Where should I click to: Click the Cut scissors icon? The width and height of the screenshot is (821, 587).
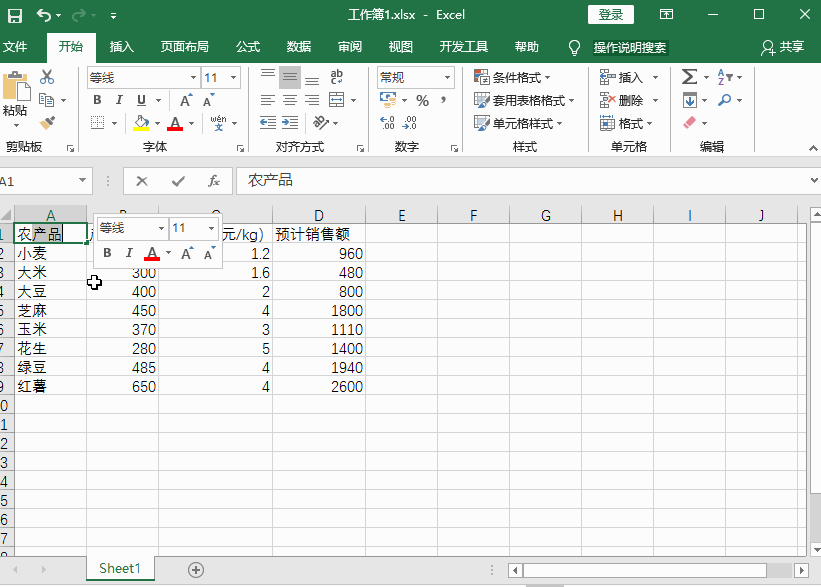pos(47,77)
